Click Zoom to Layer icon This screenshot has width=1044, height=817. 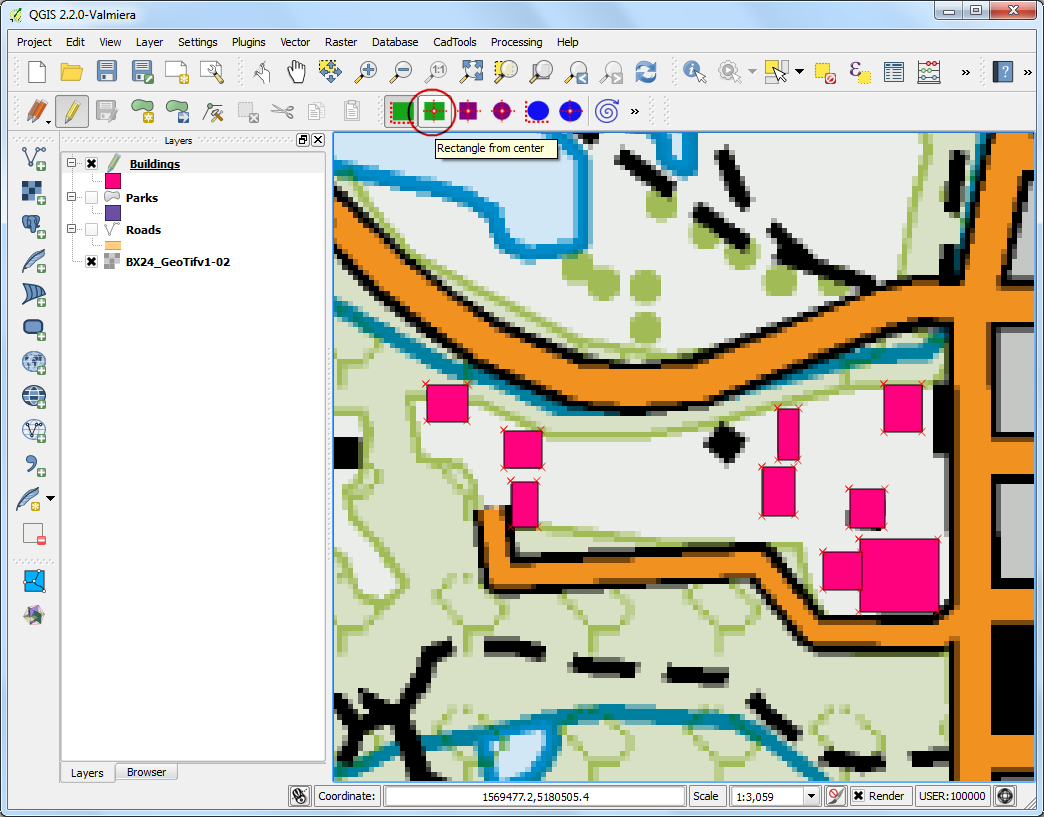[541, 71]
